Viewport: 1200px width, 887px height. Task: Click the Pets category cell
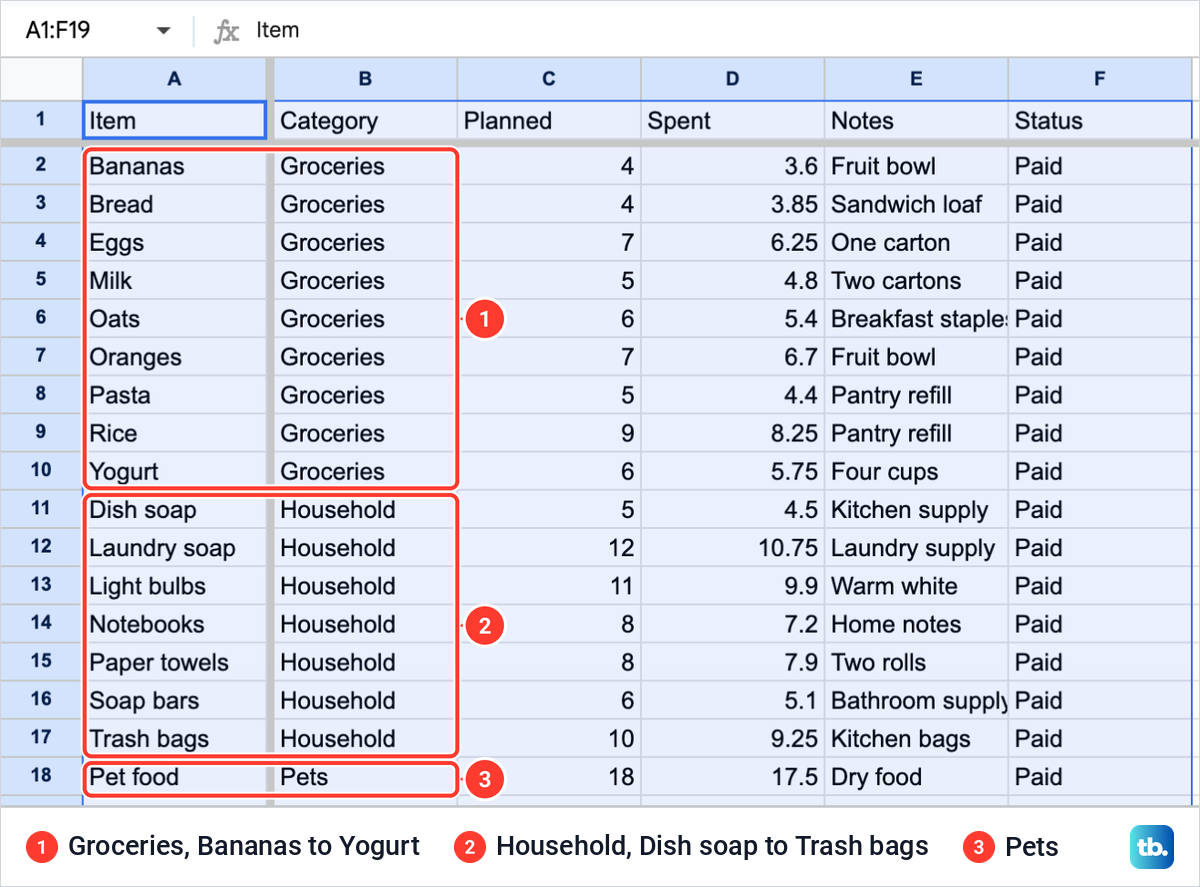[366, 777]
